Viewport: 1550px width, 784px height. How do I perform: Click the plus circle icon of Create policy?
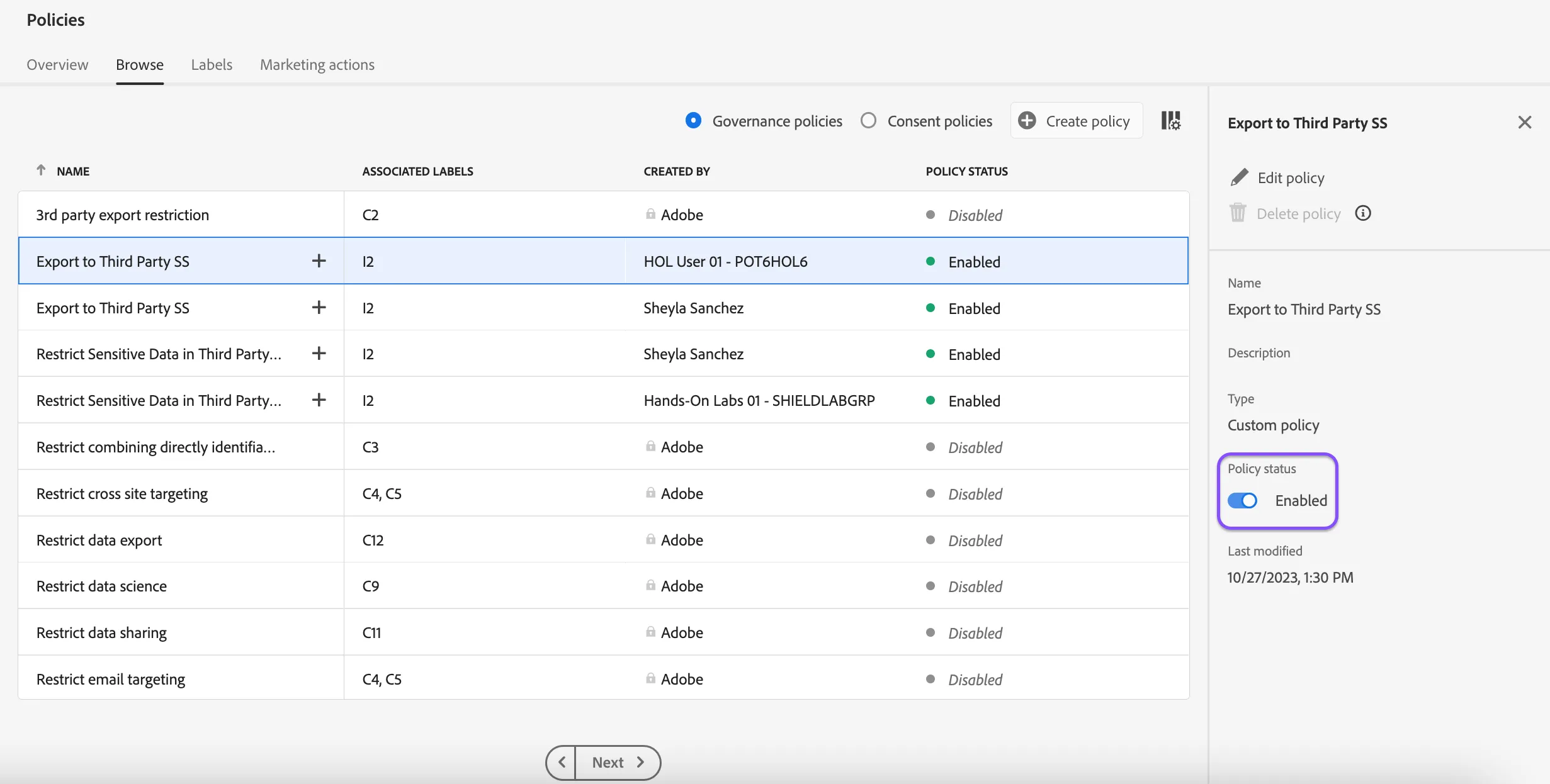pos(1027,120)
